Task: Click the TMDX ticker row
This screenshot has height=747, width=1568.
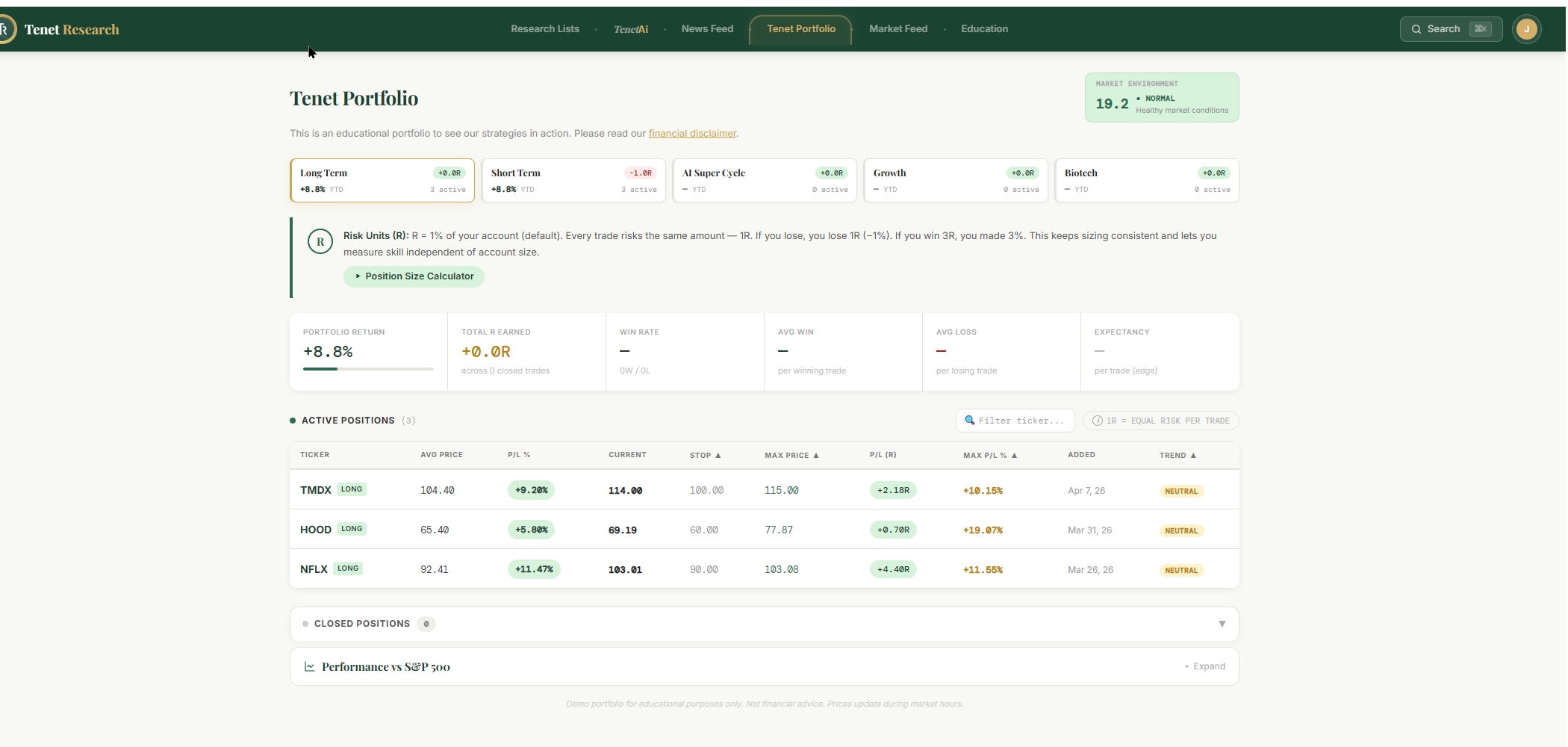Action: [765, 490]
